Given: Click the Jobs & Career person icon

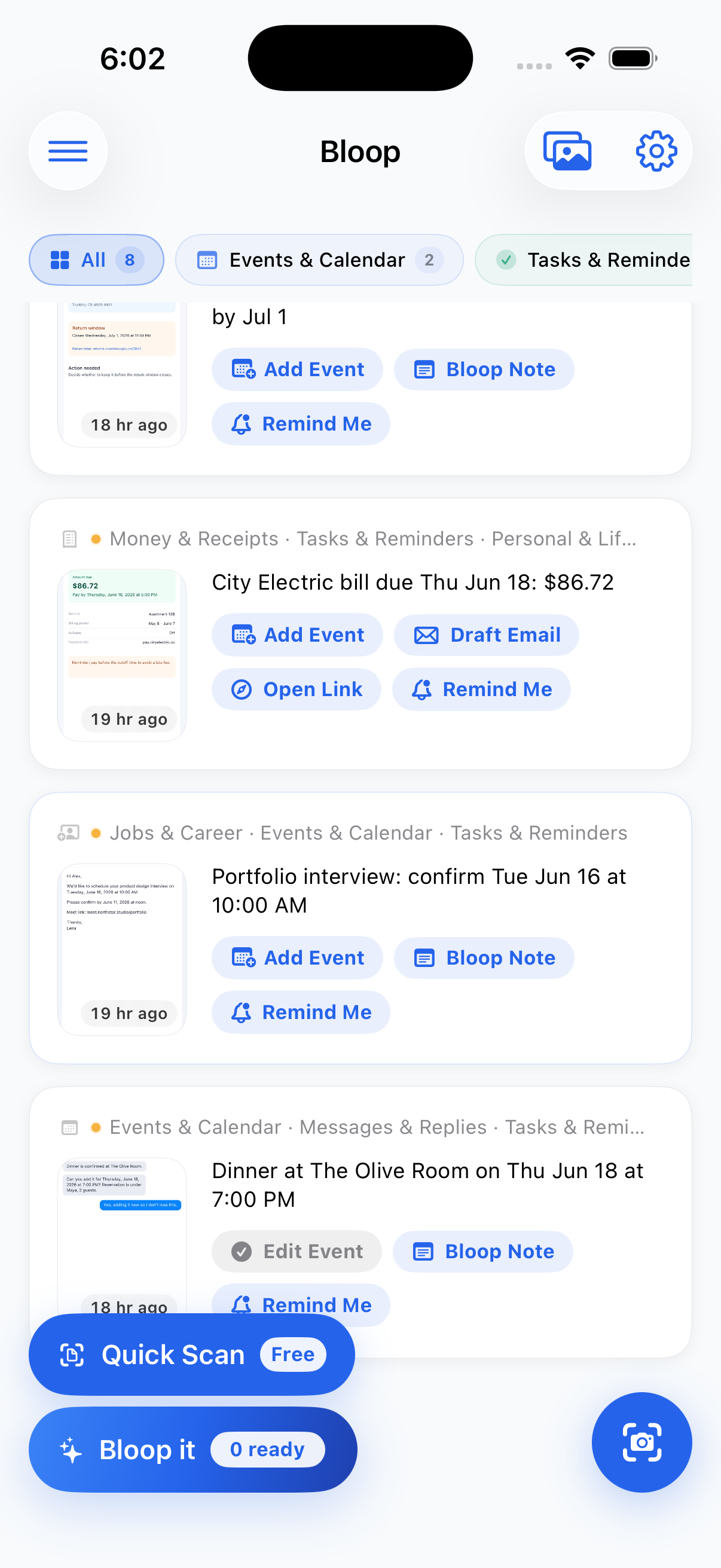Looking at the screenshot, I should 69,832.
